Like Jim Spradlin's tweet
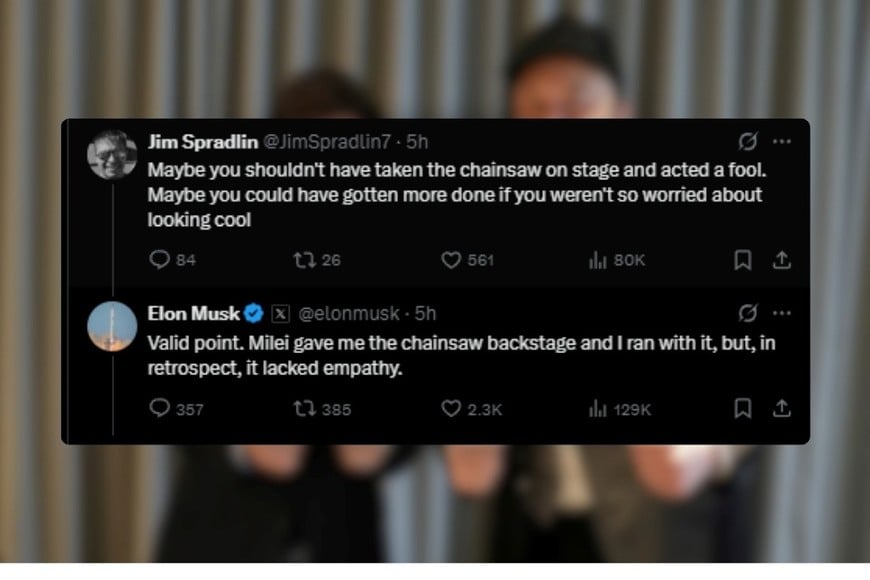Screen dimensions: 870x580 pos(451,260)
